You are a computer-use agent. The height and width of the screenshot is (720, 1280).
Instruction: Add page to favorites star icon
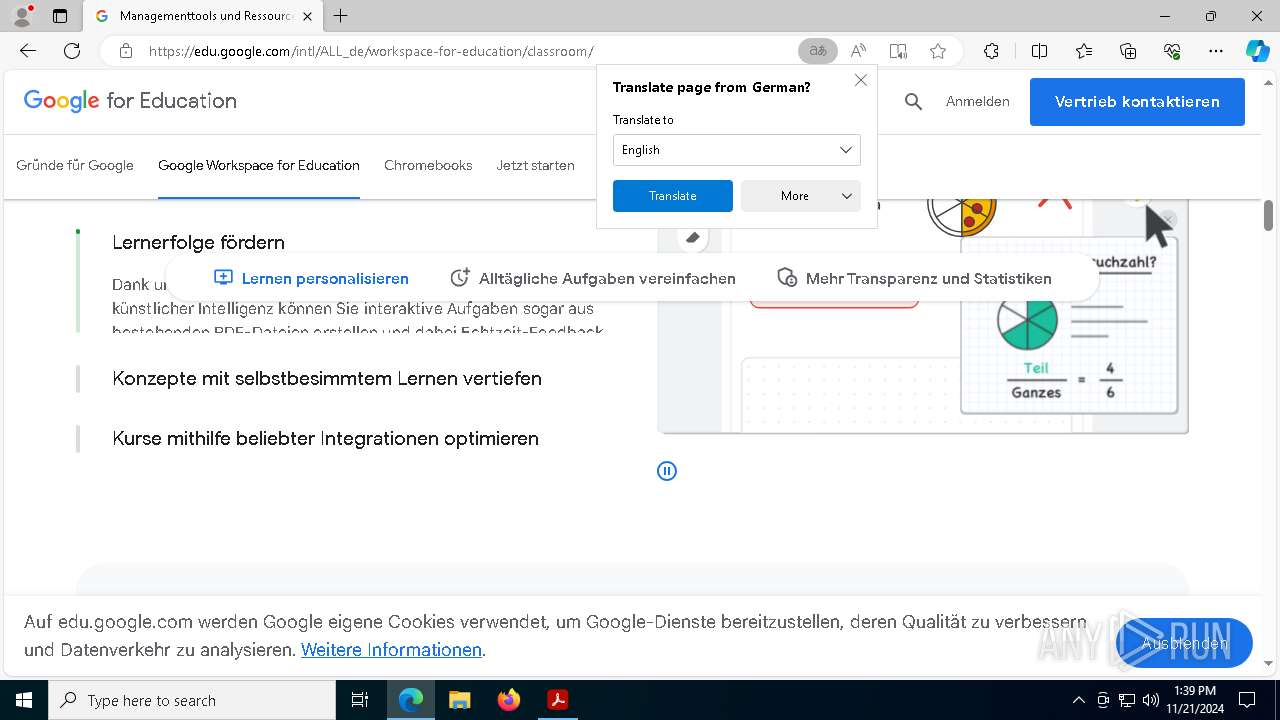click(x=938, y=51)
